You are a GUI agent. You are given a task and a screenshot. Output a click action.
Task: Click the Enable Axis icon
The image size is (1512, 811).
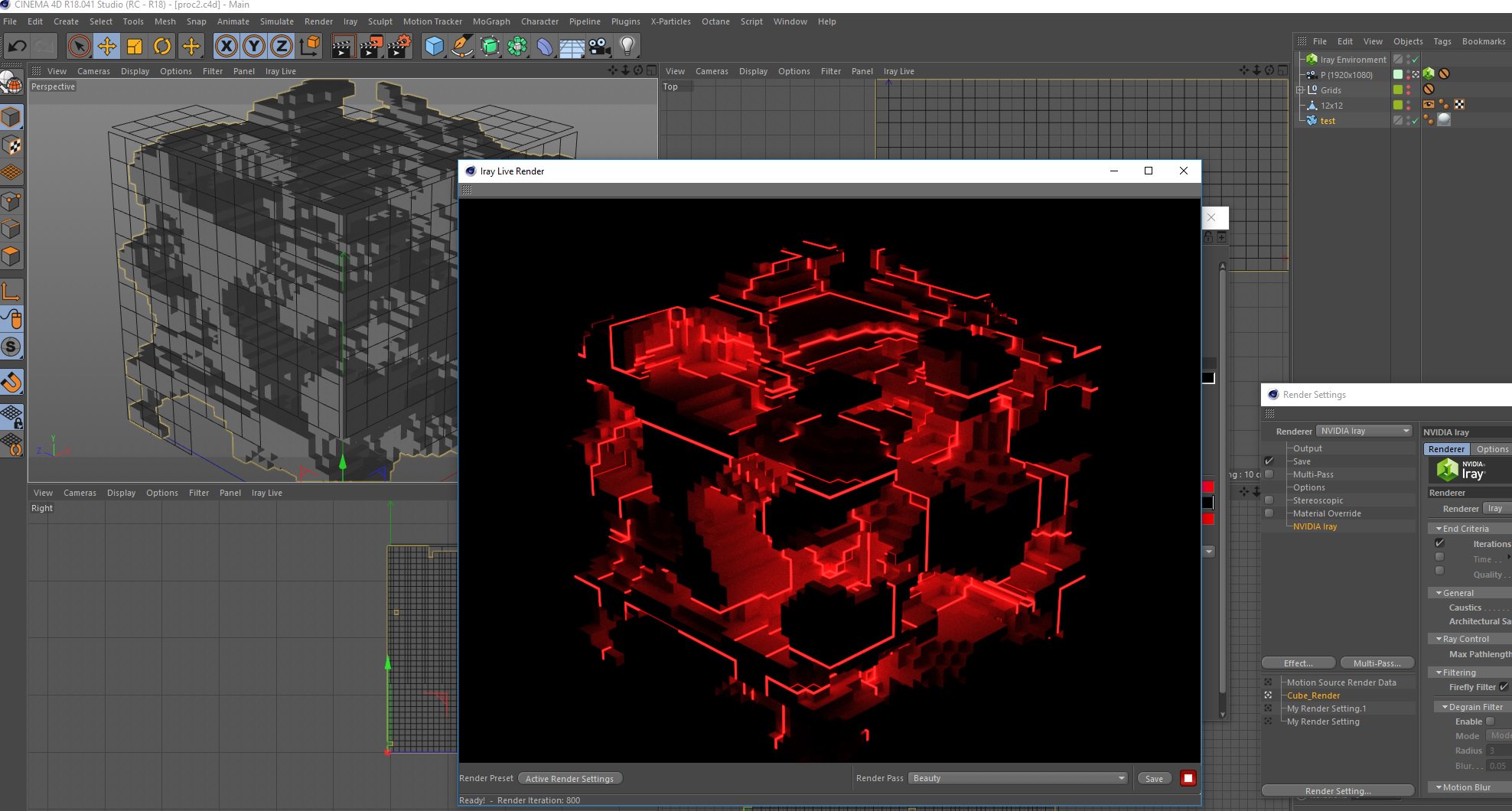[x=11, y=292]
